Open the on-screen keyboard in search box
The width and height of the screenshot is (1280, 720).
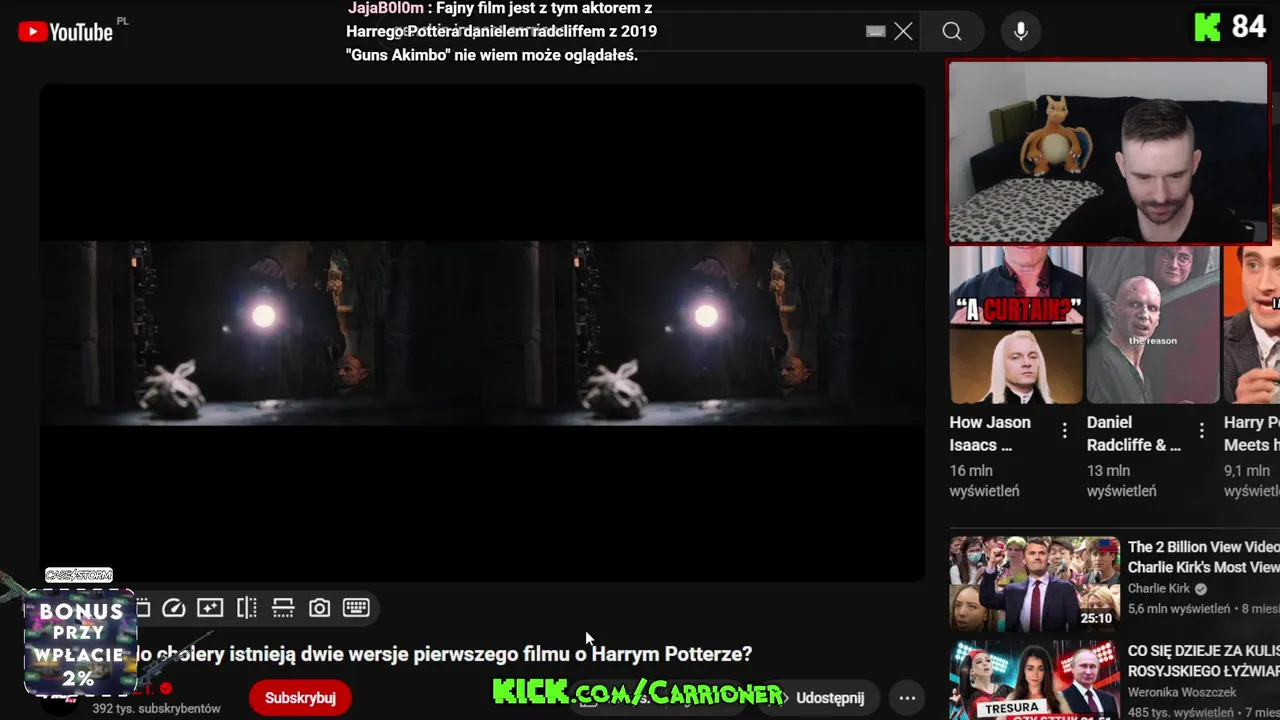[x=876, y=31]
